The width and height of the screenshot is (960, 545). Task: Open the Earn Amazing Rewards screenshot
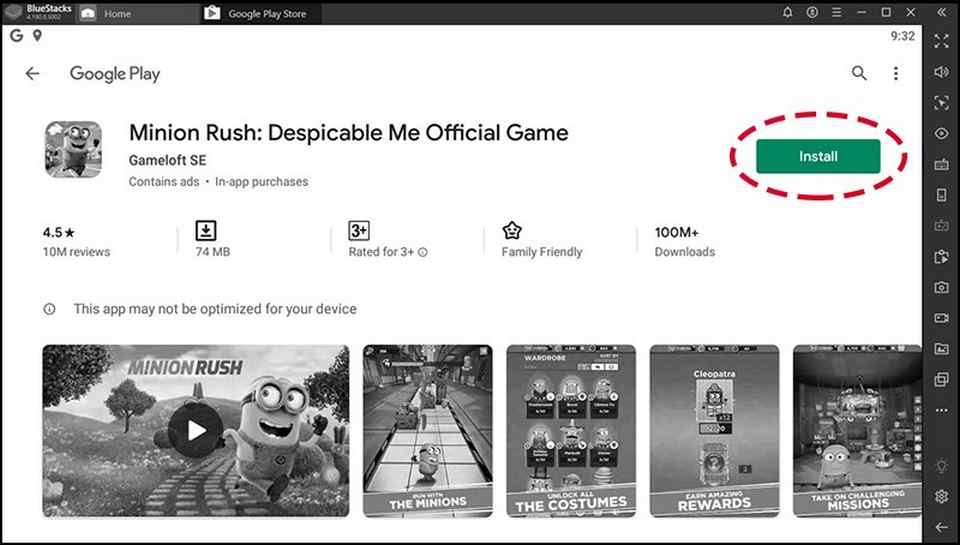[714, 430]
